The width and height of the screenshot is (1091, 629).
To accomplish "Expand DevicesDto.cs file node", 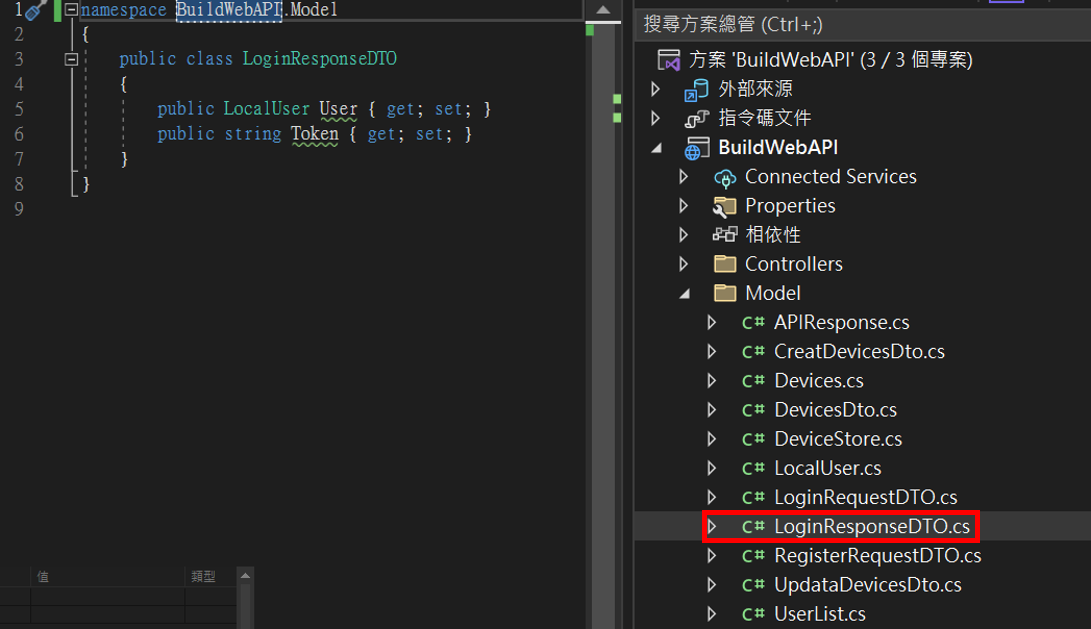I will pos(711,410).
